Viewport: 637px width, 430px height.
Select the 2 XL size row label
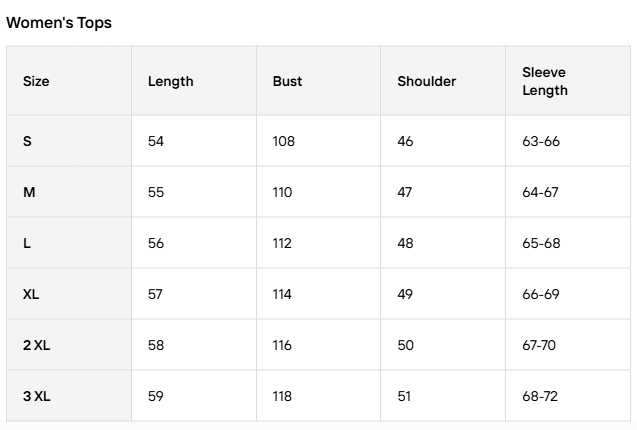[x=36, y=345]
